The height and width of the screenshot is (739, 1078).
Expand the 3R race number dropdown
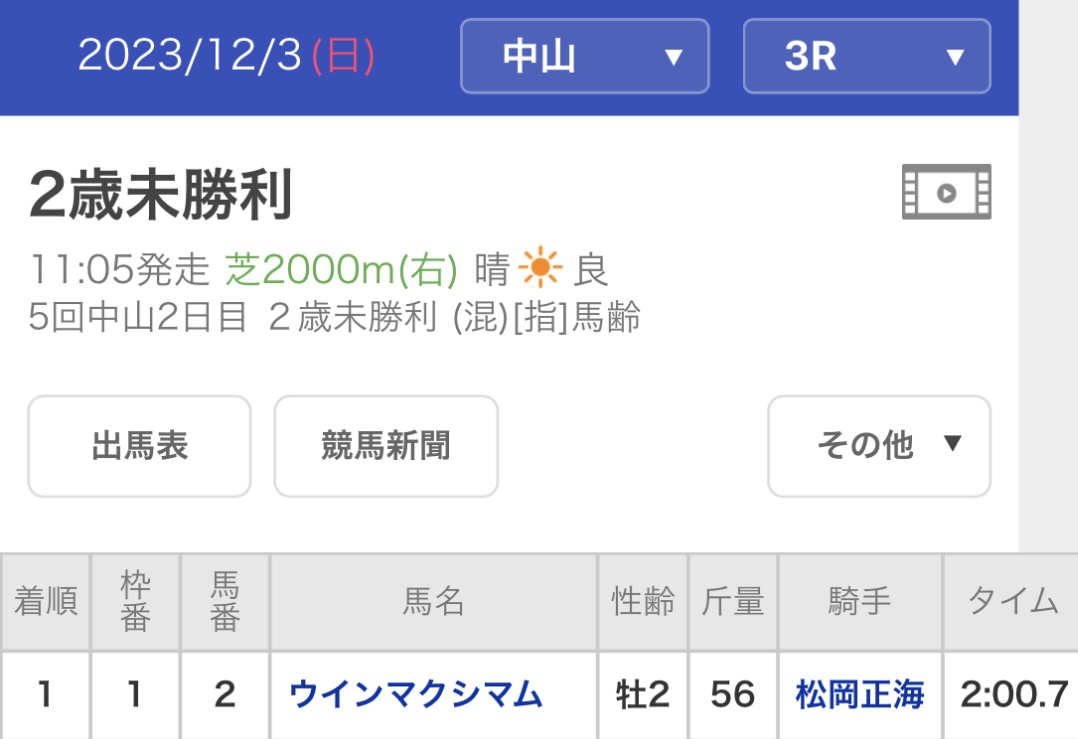[x=866, y=56]
